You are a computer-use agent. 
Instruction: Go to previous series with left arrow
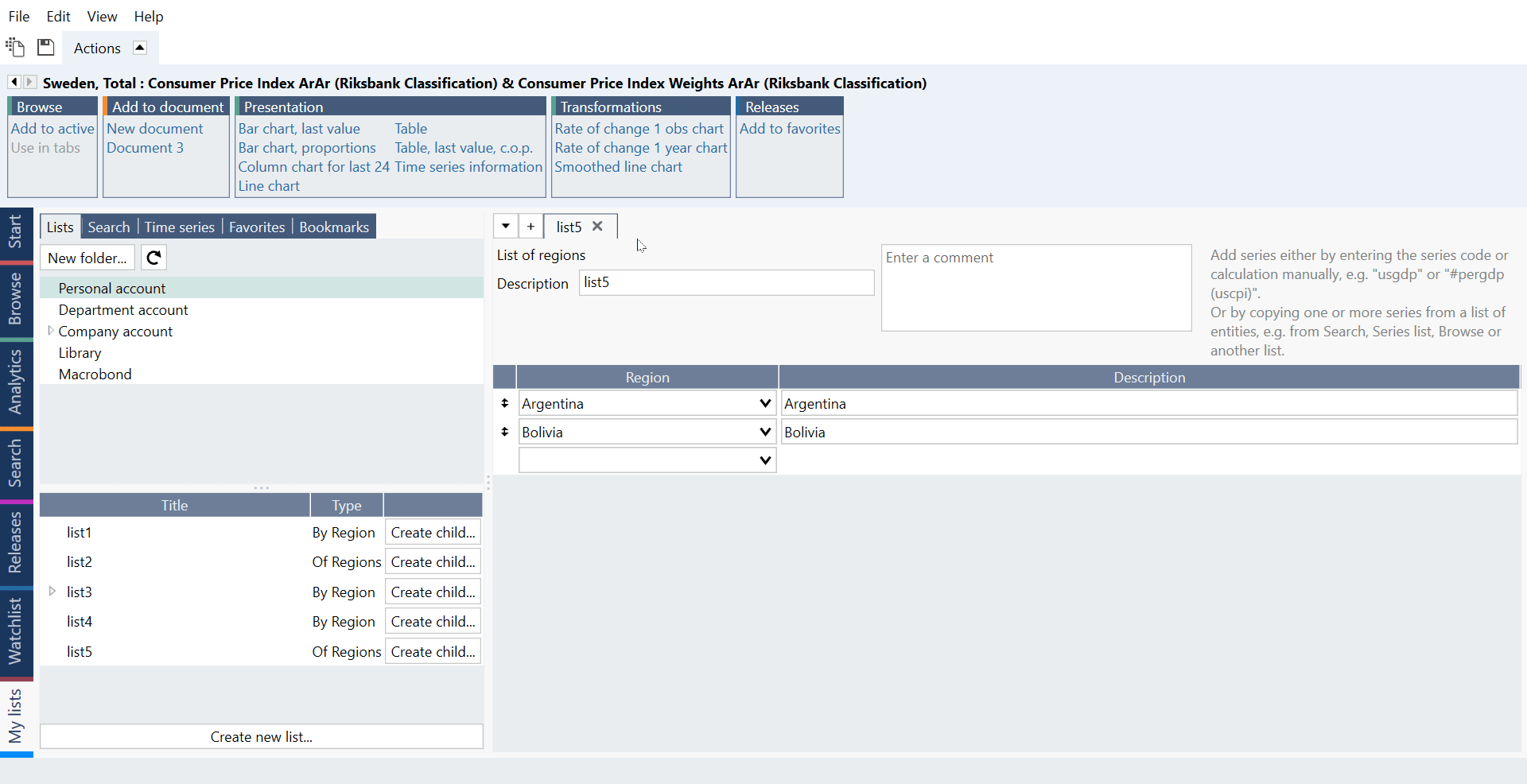(14, 82)
